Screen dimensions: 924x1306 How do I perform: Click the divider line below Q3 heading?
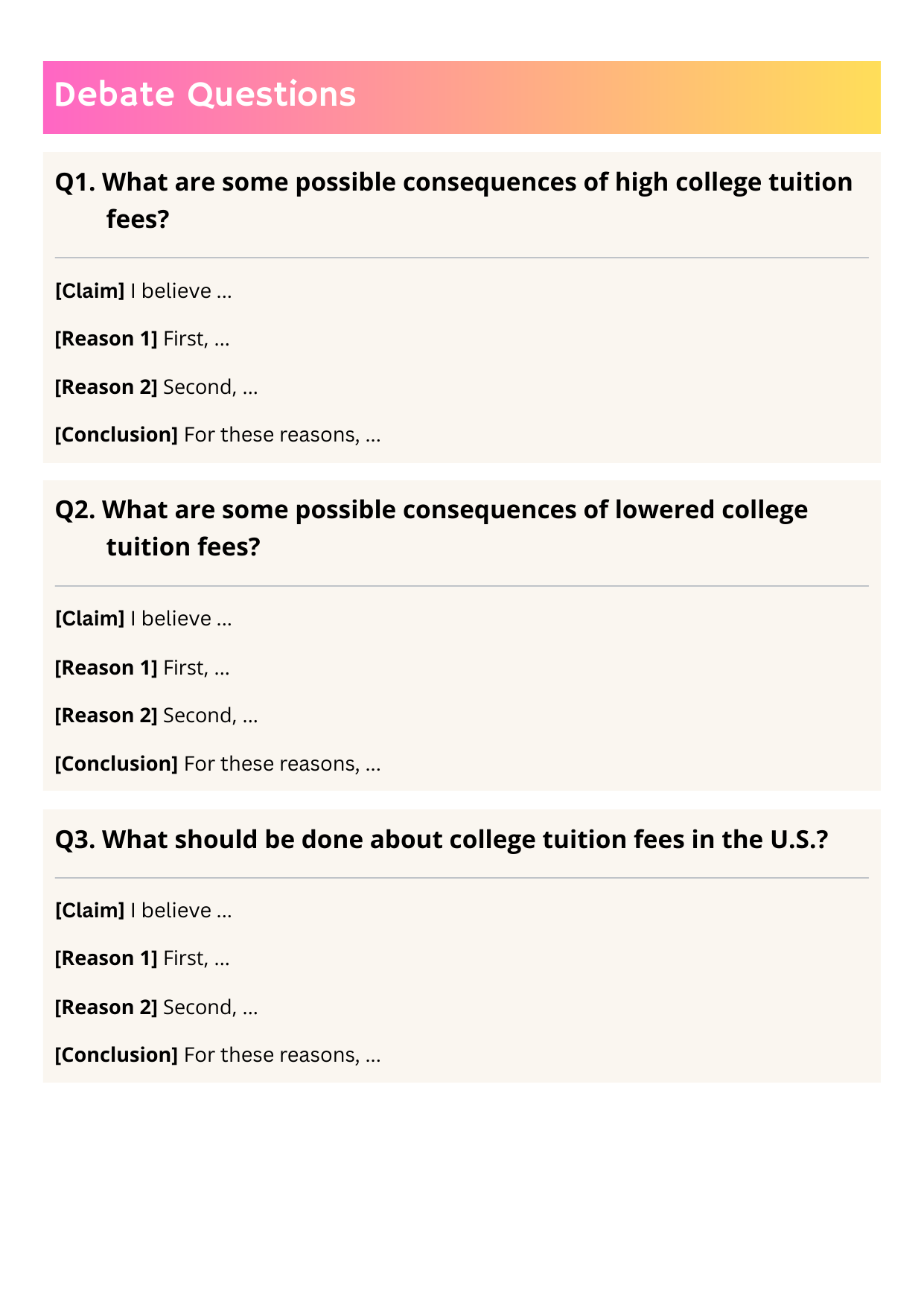click(462, 879)
